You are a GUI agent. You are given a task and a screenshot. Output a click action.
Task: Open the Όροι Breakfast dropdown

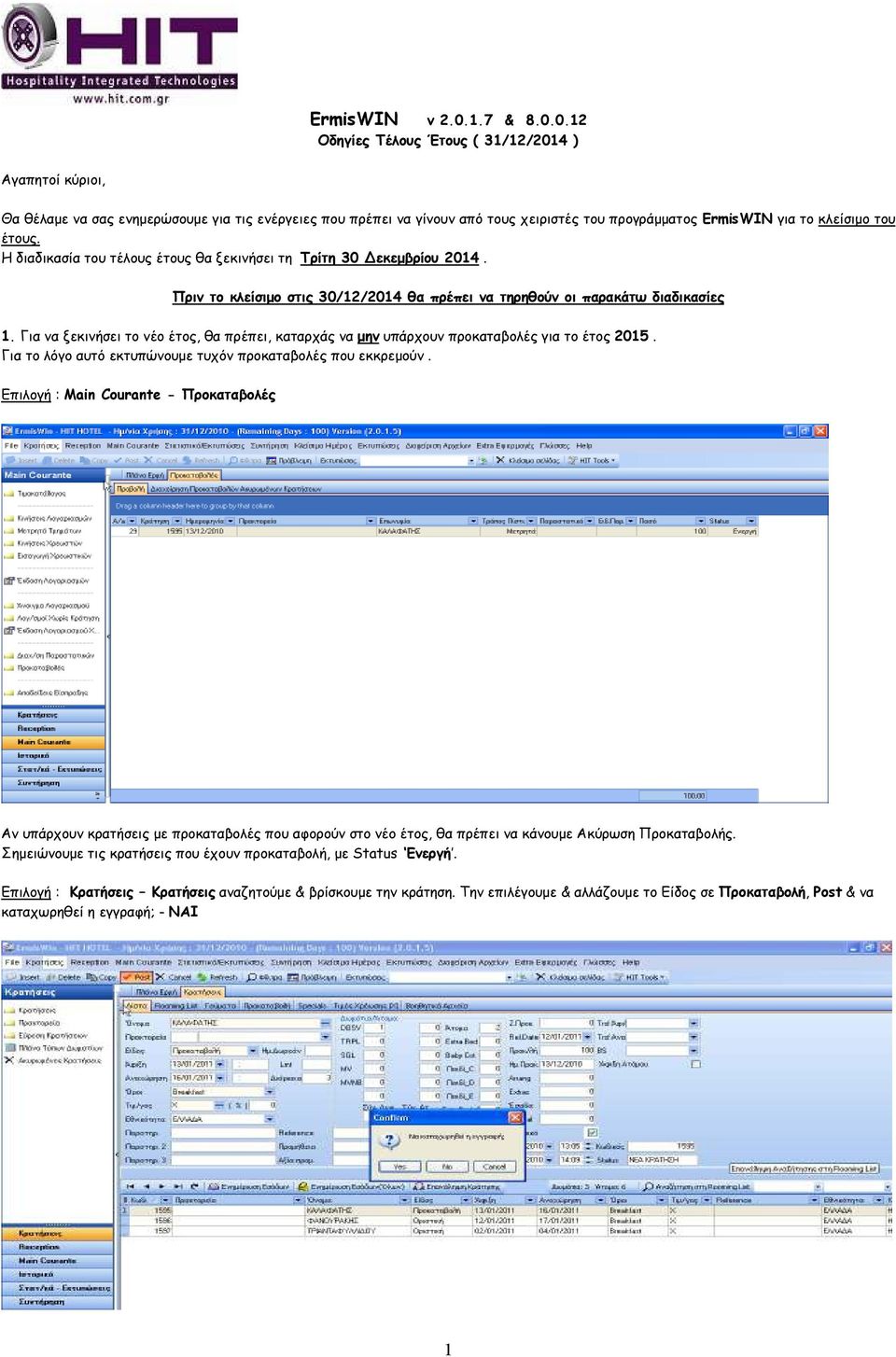tap(269, 1092)
